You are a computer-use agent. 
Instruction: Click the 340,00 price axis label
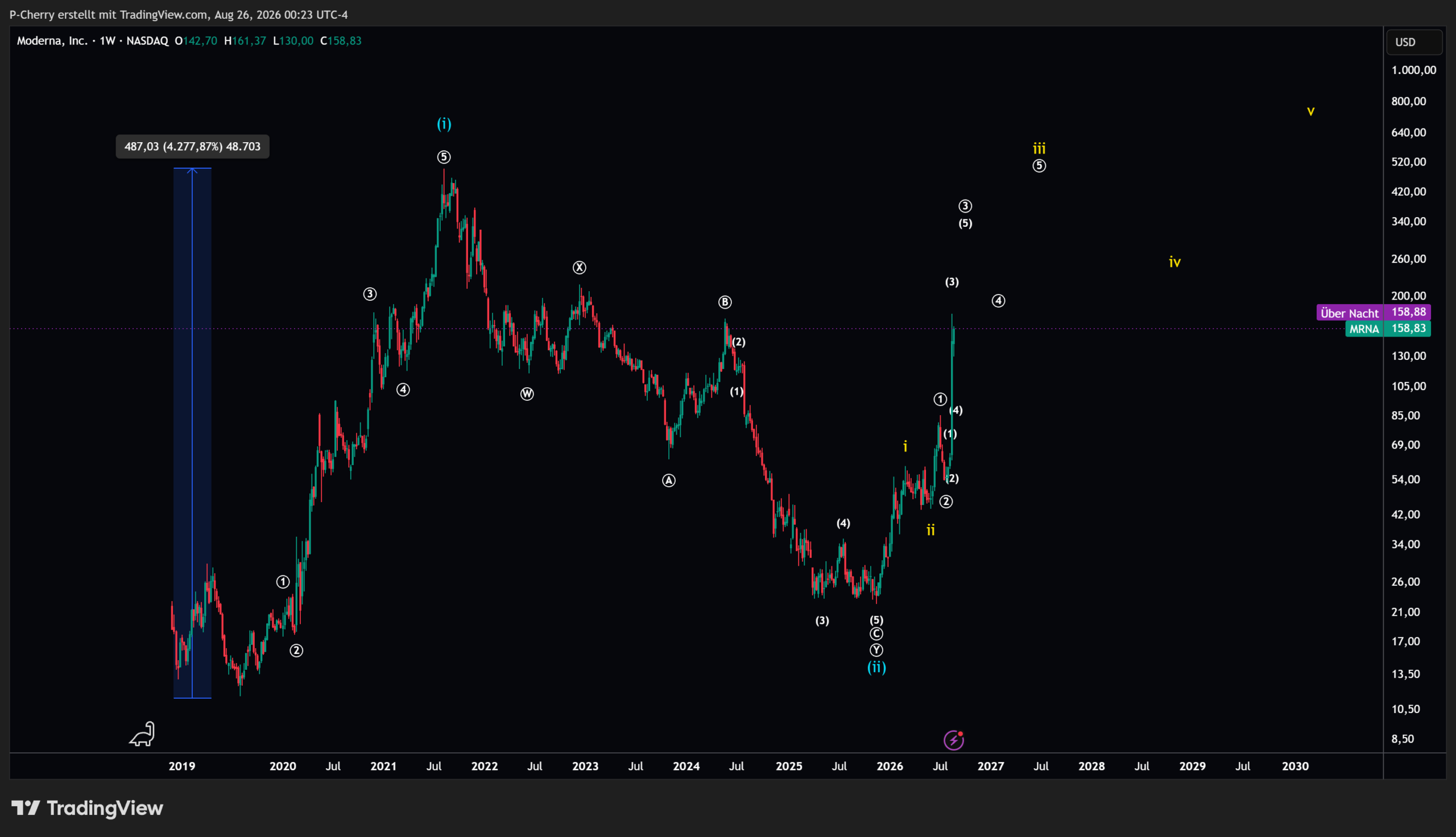coord(1409,221)
